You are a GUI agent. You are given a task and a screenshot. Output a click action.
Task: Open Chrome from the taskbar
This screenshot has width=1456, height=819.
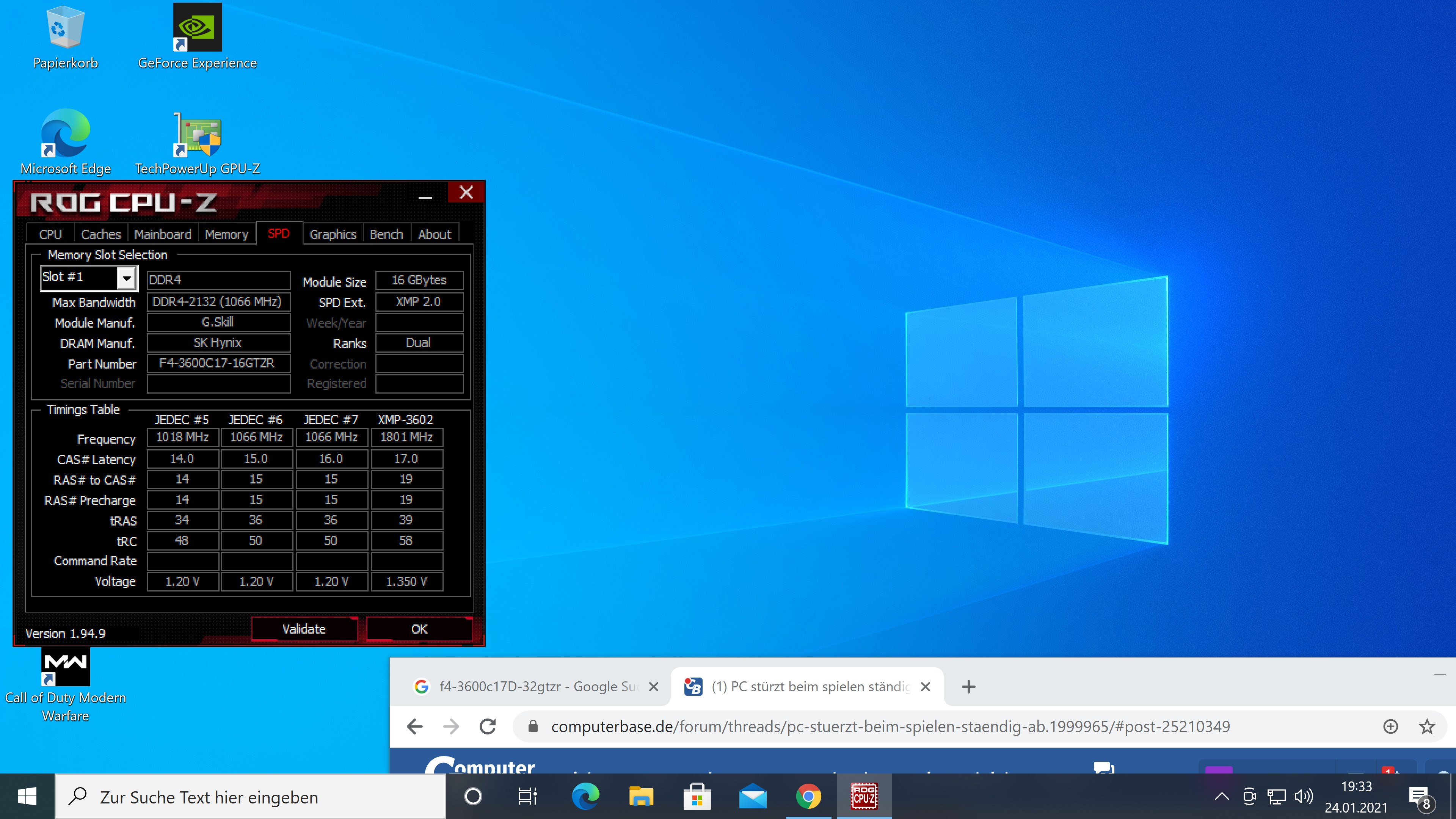(x=808, y=797)
